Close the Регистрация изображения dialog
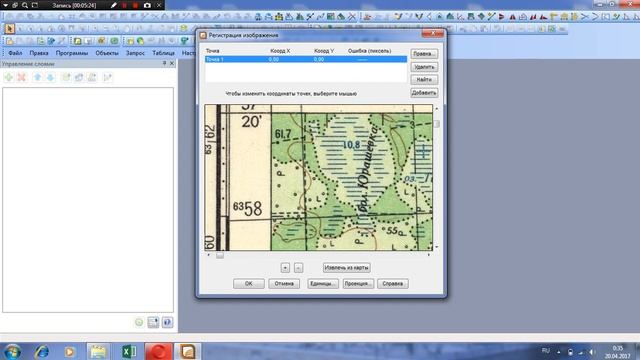640x360 pixels. click(433, 33)
